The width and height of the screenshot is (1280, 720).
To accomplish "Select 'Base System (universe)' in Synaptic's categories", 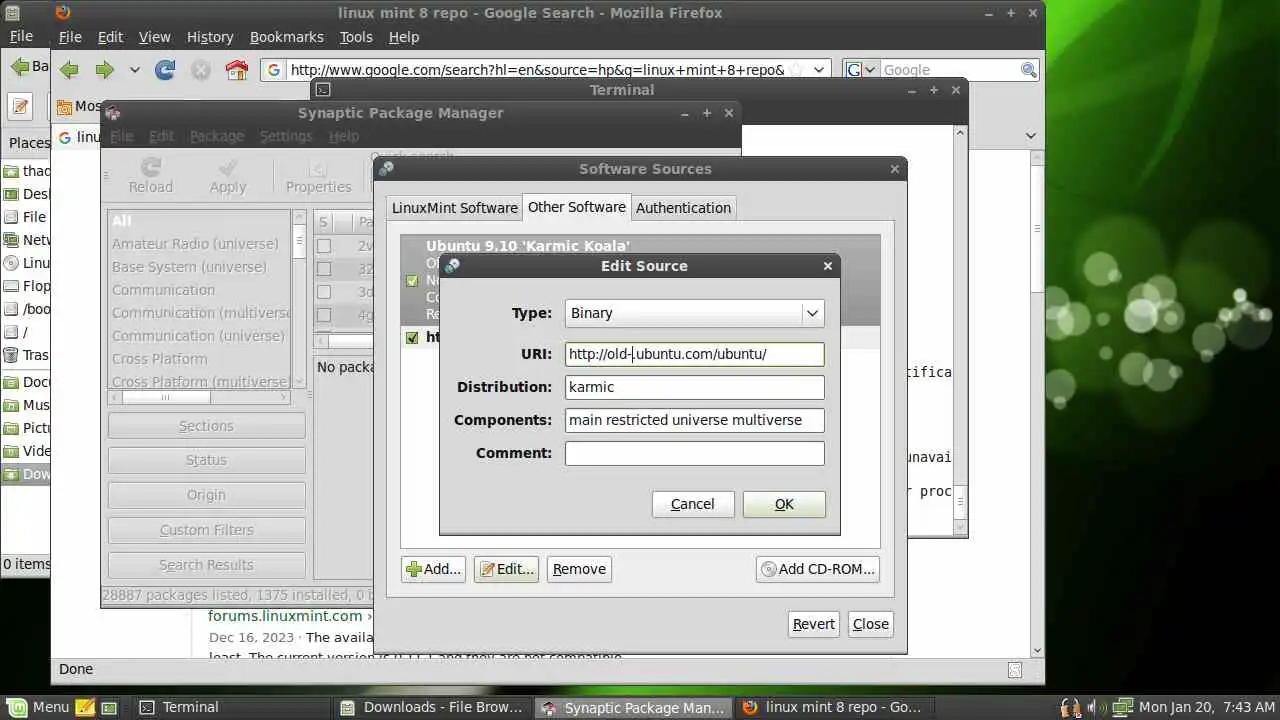I will click(x=190, y=267).
